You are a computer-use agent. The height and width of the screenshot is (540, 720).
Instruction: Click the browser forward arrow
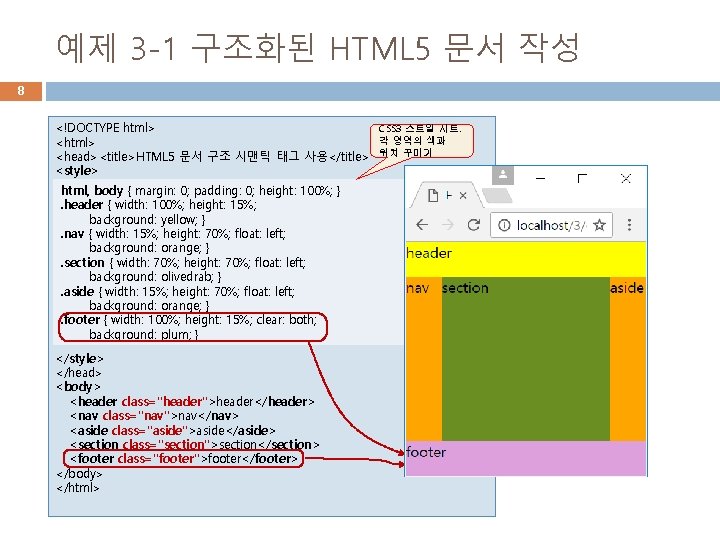(x=448, y=225)
